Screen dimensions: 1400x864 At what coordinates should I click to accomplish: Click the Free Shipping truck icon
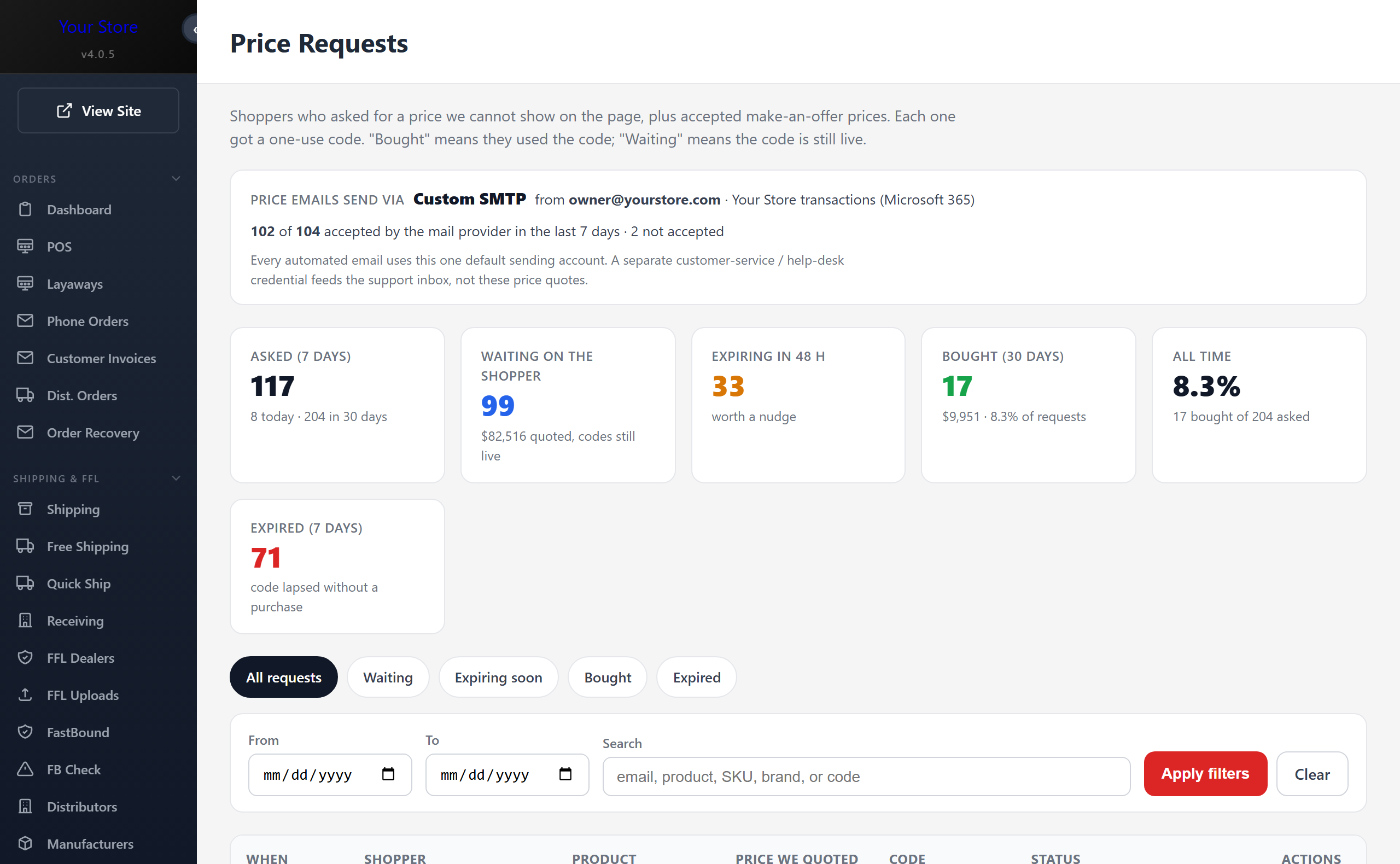[x=25, y=546]
